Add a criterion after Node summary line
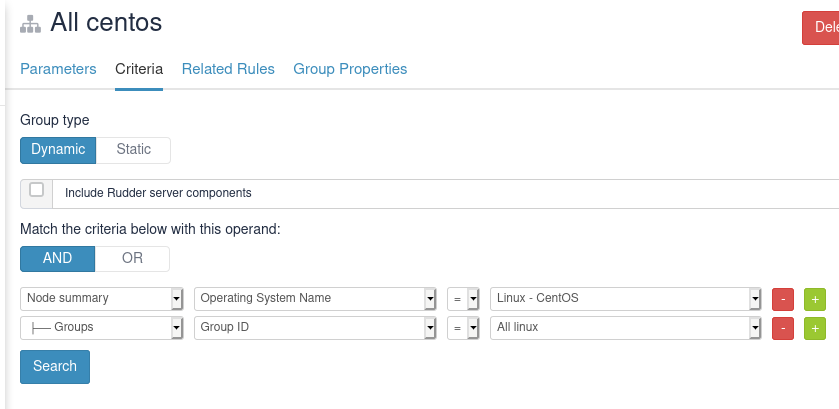This screenshot has width=839, height=409. 815,299
